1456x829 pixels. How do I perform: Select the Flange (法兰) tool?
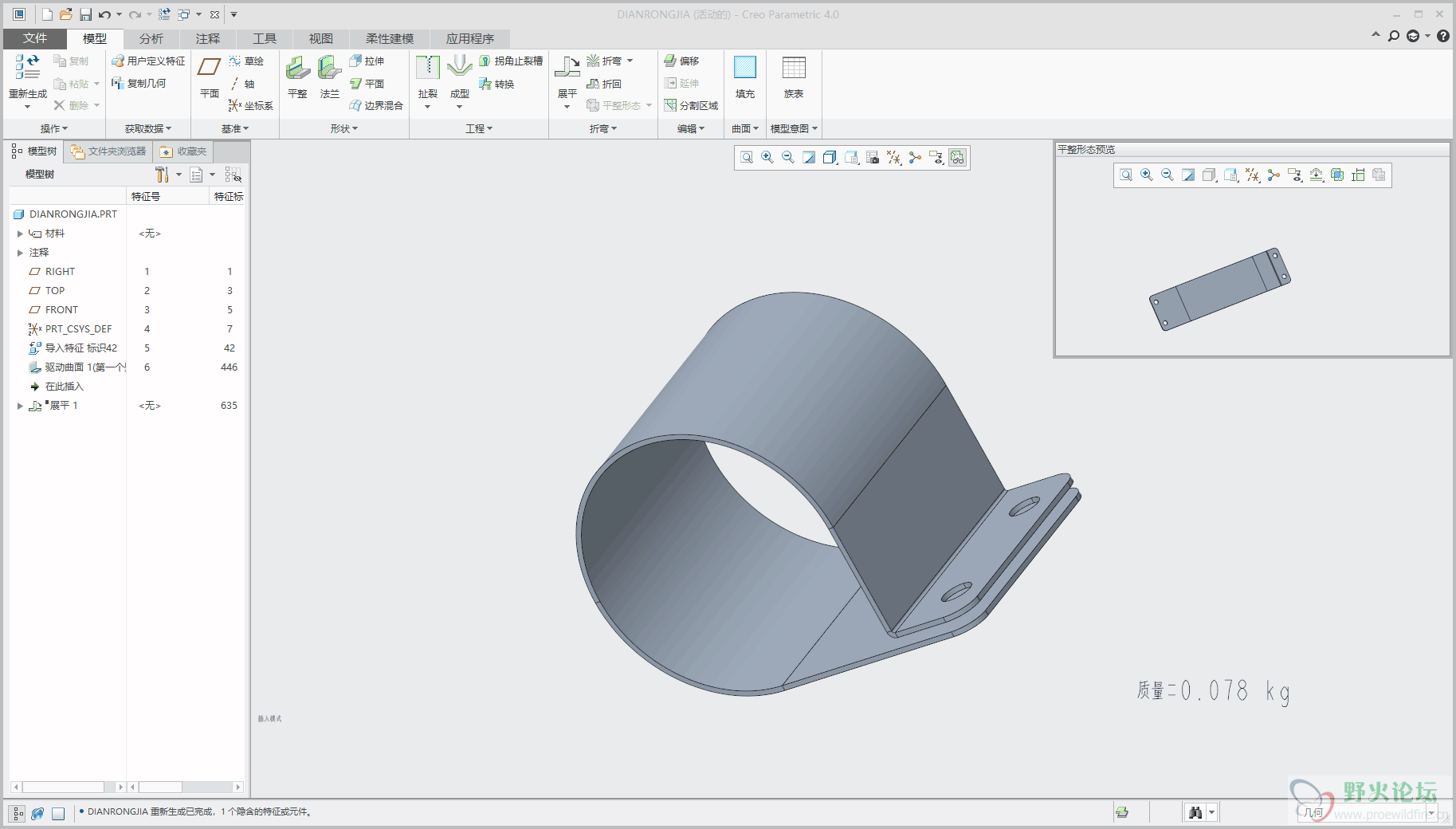coord(329,77)
